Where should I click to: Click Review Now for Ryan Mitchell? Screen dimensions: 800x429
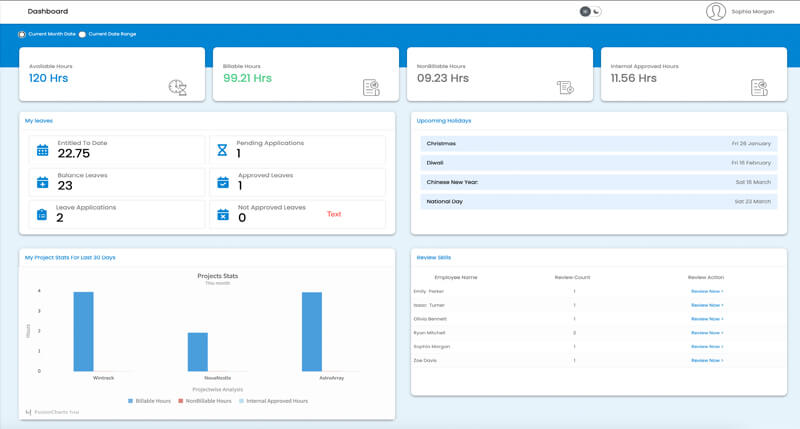click(706, 332)
